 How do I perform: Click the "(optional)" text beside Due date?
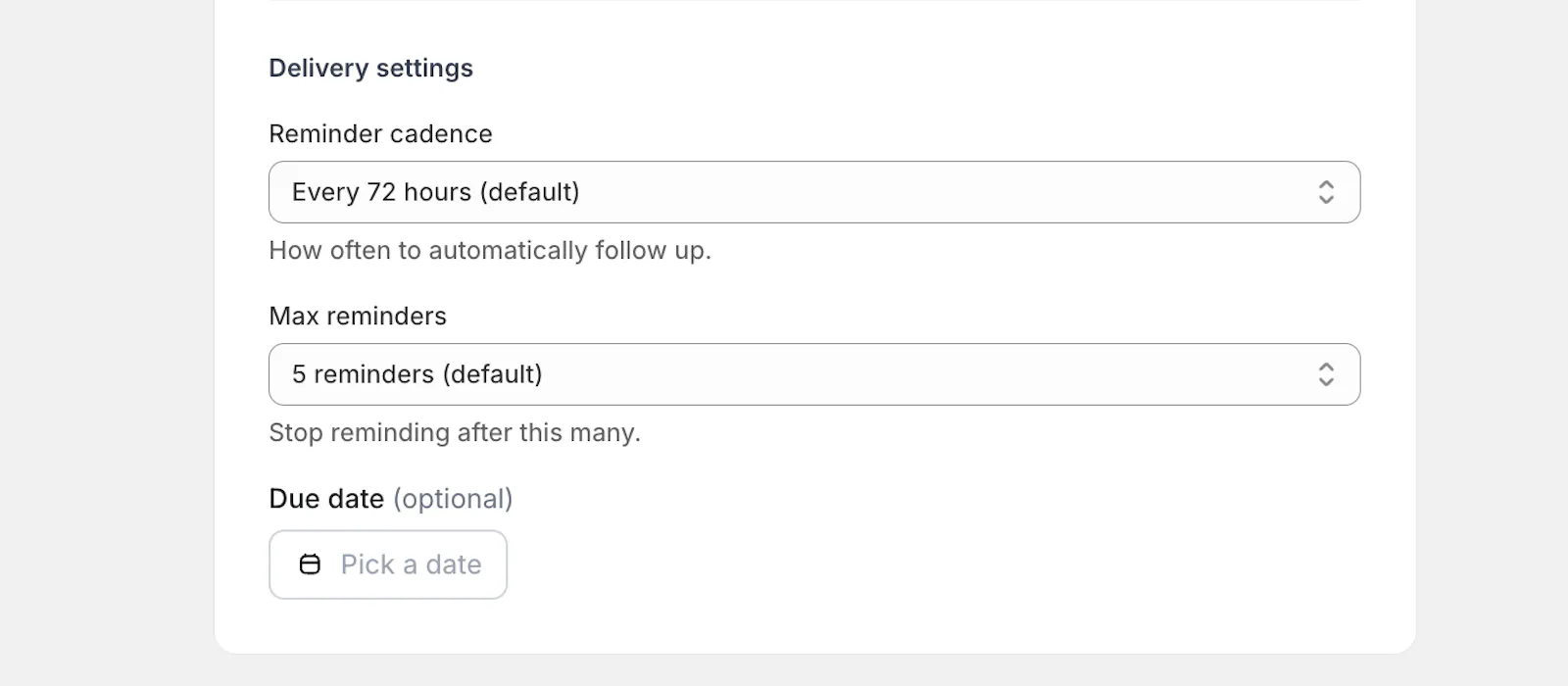point(453,499)
